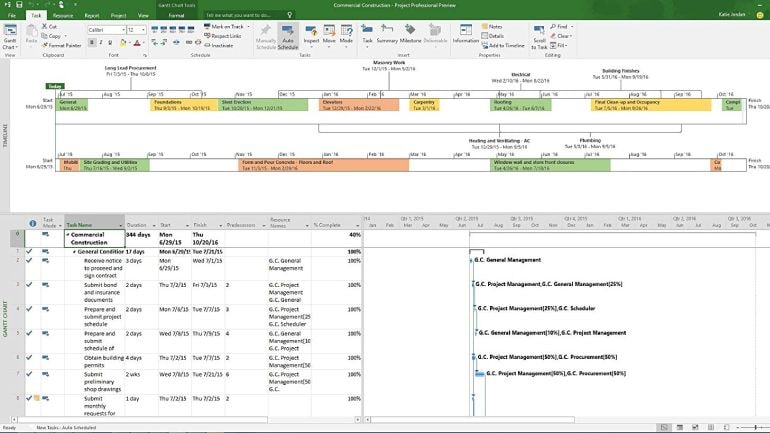The height and width of the screenshot is (433, 770).
Task: Click the Foundations bar on the timeline
Action: click(184, 105)
